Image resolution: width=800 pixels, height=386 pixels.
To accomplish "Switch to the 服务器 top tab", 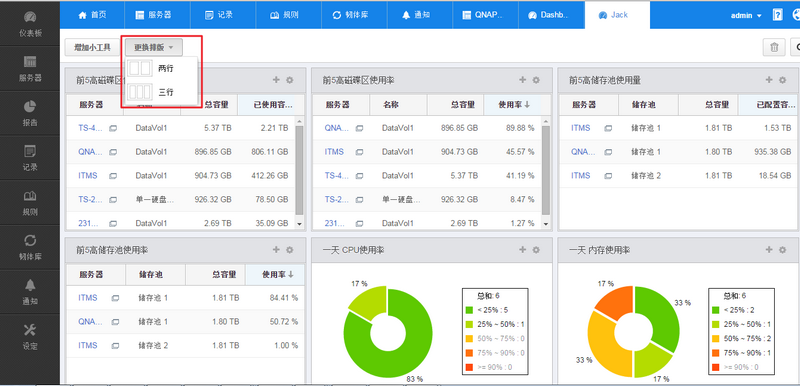I will coord(158,15).
